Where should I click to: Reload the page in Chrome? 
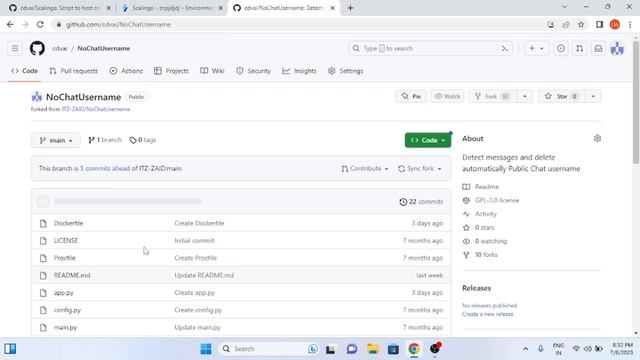[40, 24]
